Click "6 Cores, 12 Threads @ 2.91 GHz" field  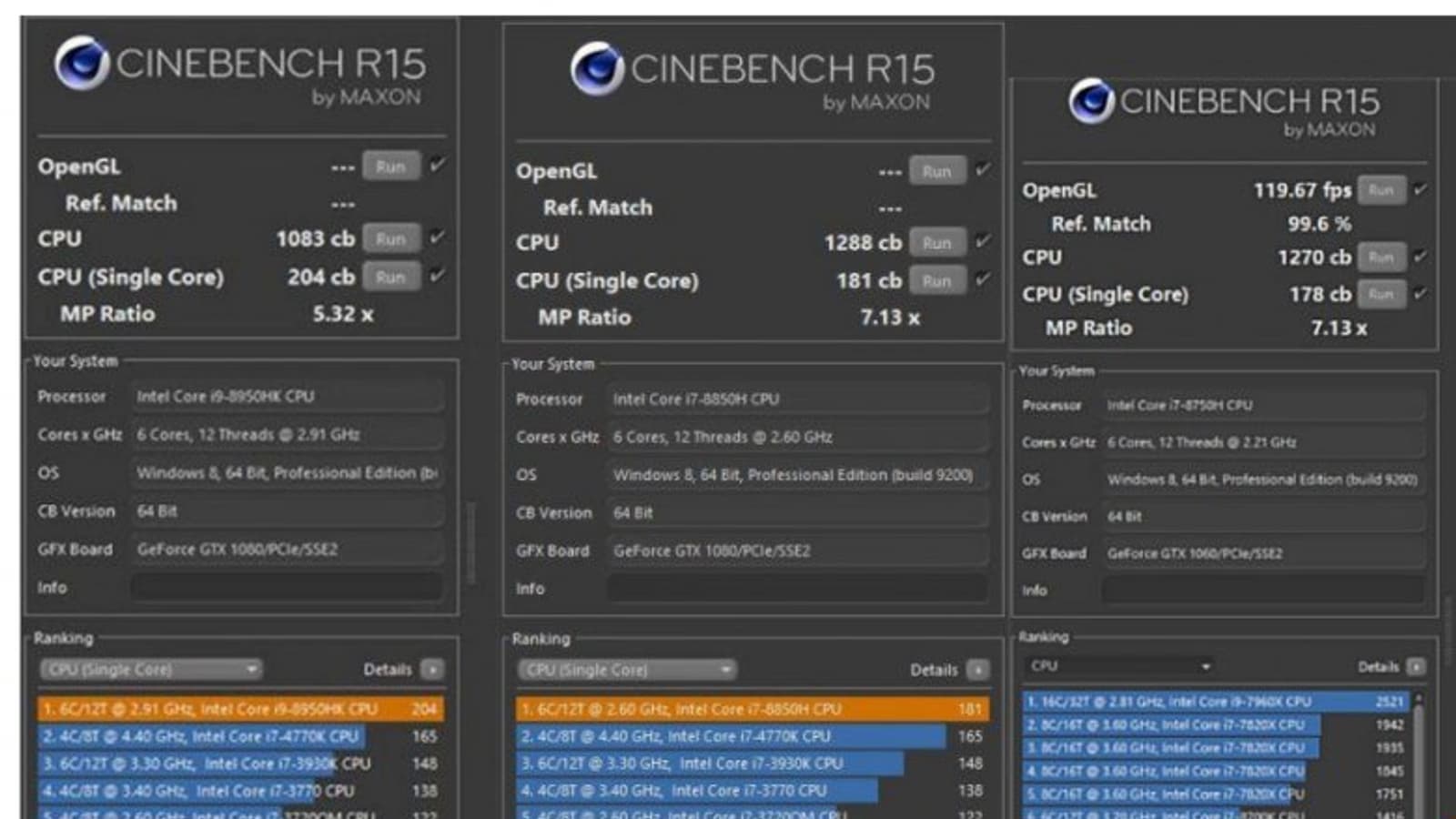point(288,435)
